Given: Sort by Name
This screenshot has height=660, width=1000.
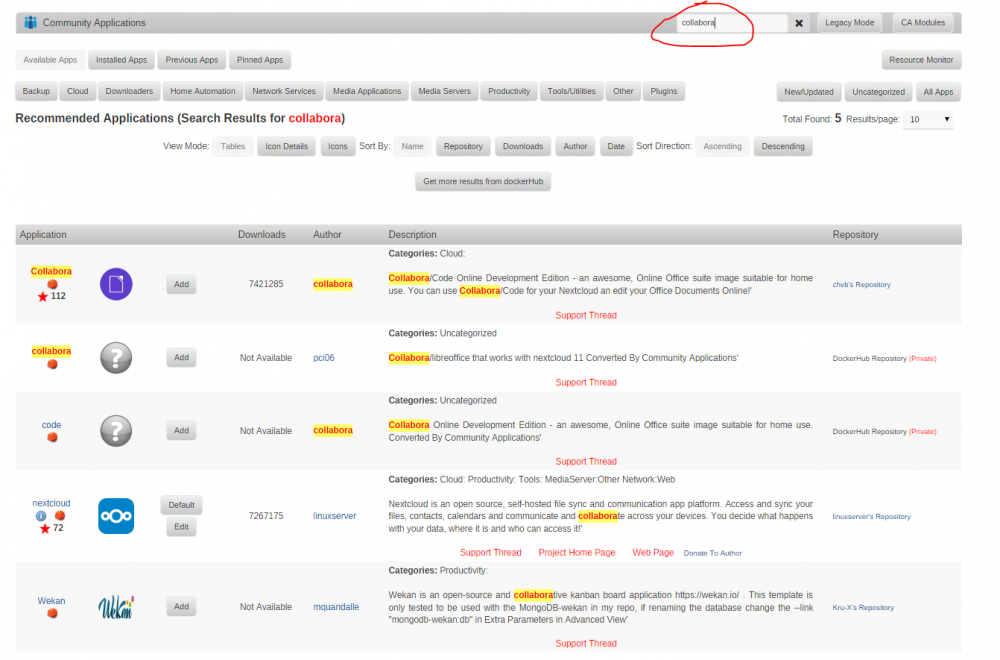Looking at the screenshot, I should pyautogui.click(x=413, y=146).
